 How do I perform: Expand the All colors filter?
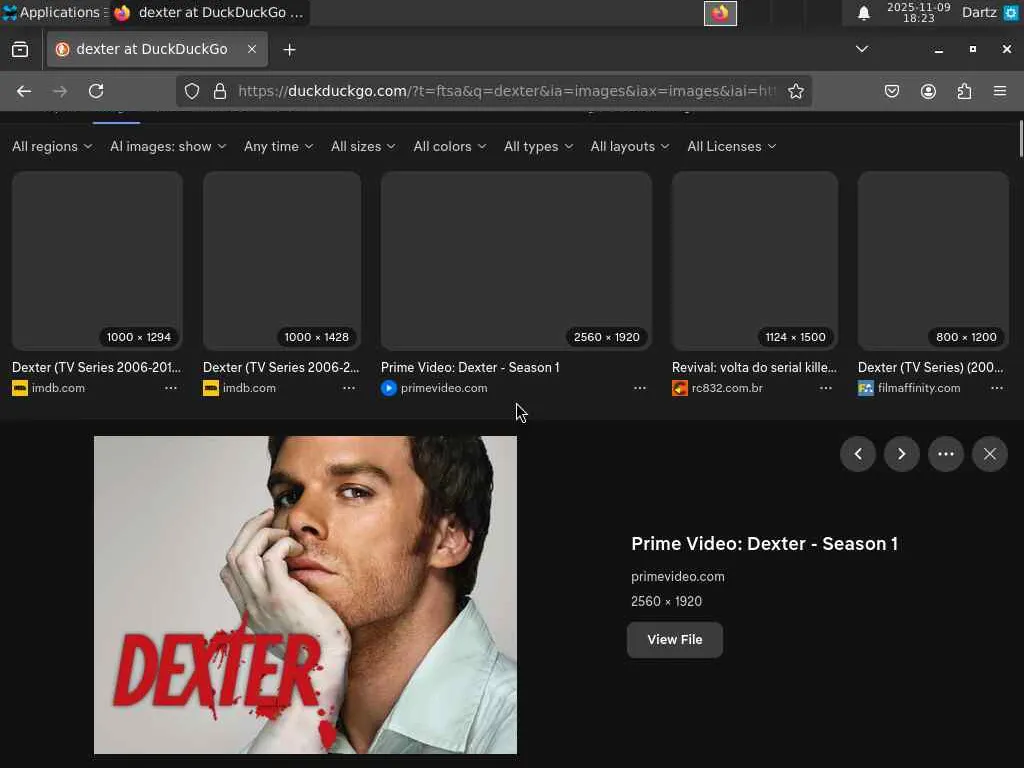[450, 146]
